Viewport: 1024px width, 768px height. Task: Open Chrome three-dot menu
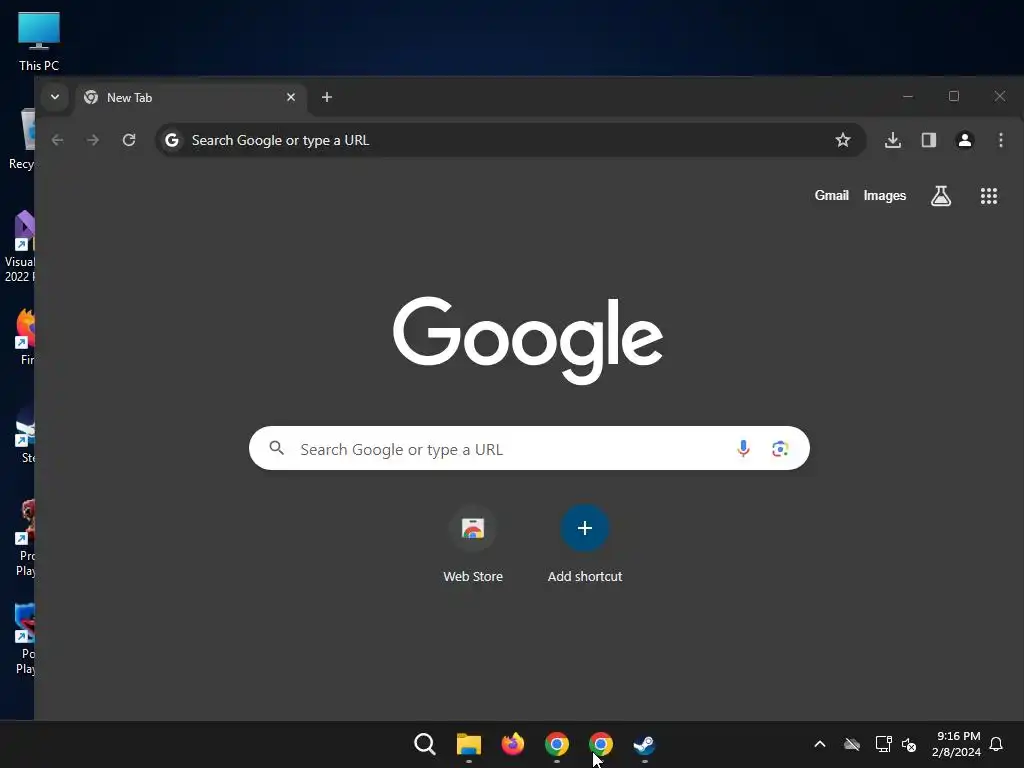click(1000, 140)
